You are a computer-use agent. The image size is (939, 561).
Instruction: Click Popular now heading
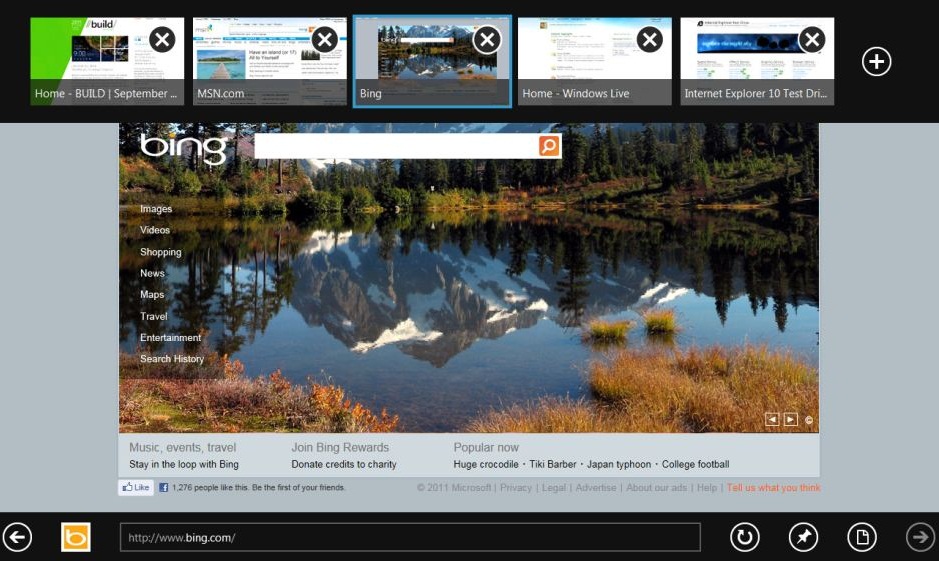click(x=486, y=447)
